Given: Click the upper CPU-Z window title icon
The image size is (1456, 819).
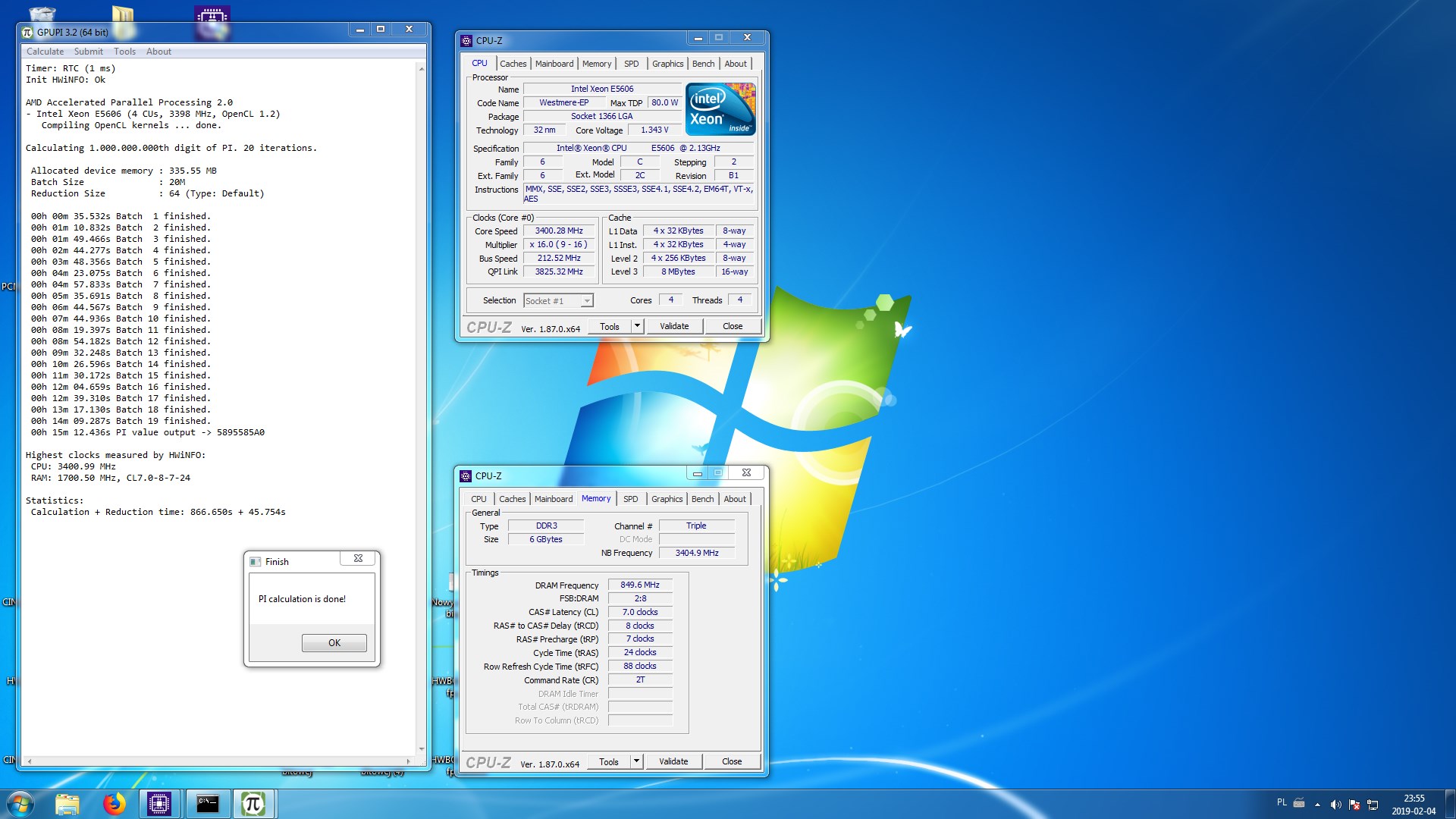Looking at the screenshot, I should tap(466, 41).
